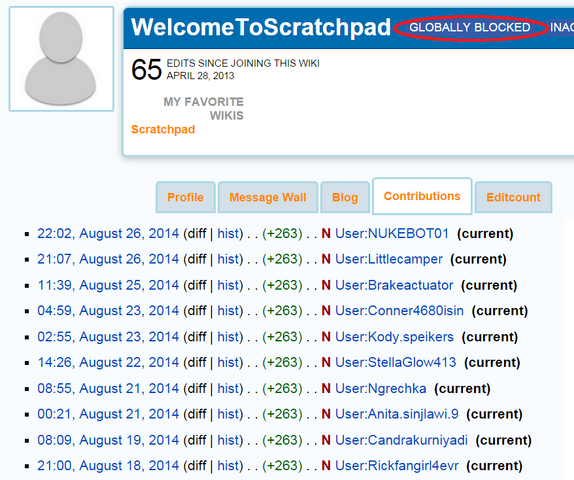Viewport: 574px width, 480px height.
Task: Open the Scratchpad favorite wiki link
Action: point(163,129)
